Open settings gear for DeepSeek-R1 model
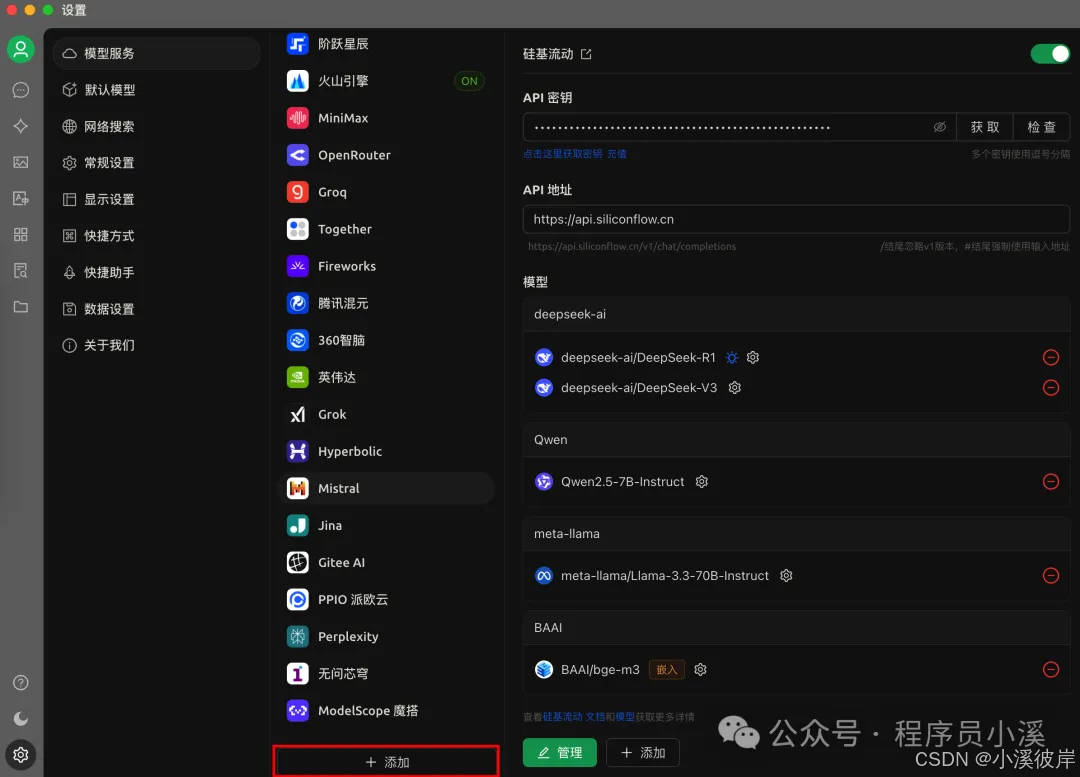Screen dimensions: 1080x777 (x=753, y=358)
